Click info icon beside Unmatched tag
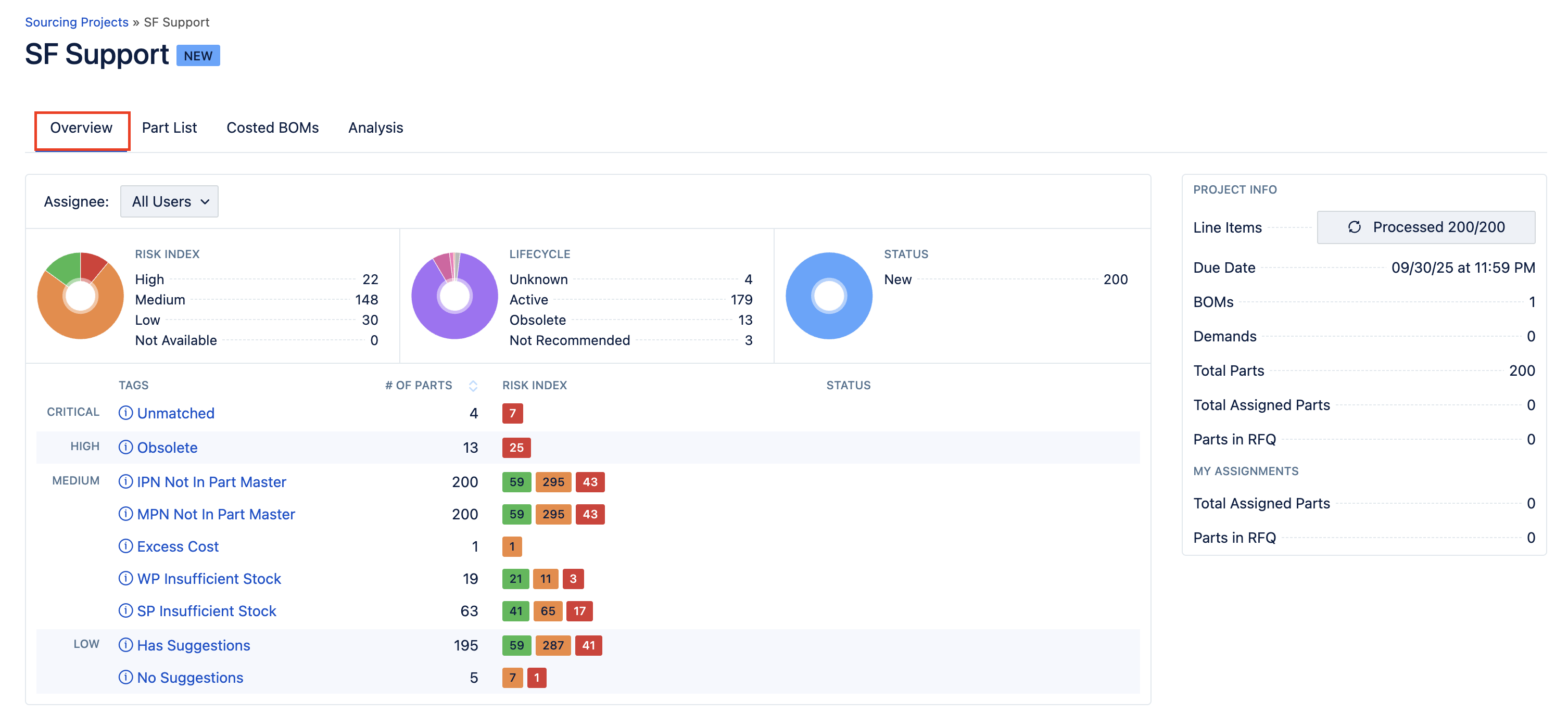Viewport: 1568px width, 714px height. click(125, 413)
